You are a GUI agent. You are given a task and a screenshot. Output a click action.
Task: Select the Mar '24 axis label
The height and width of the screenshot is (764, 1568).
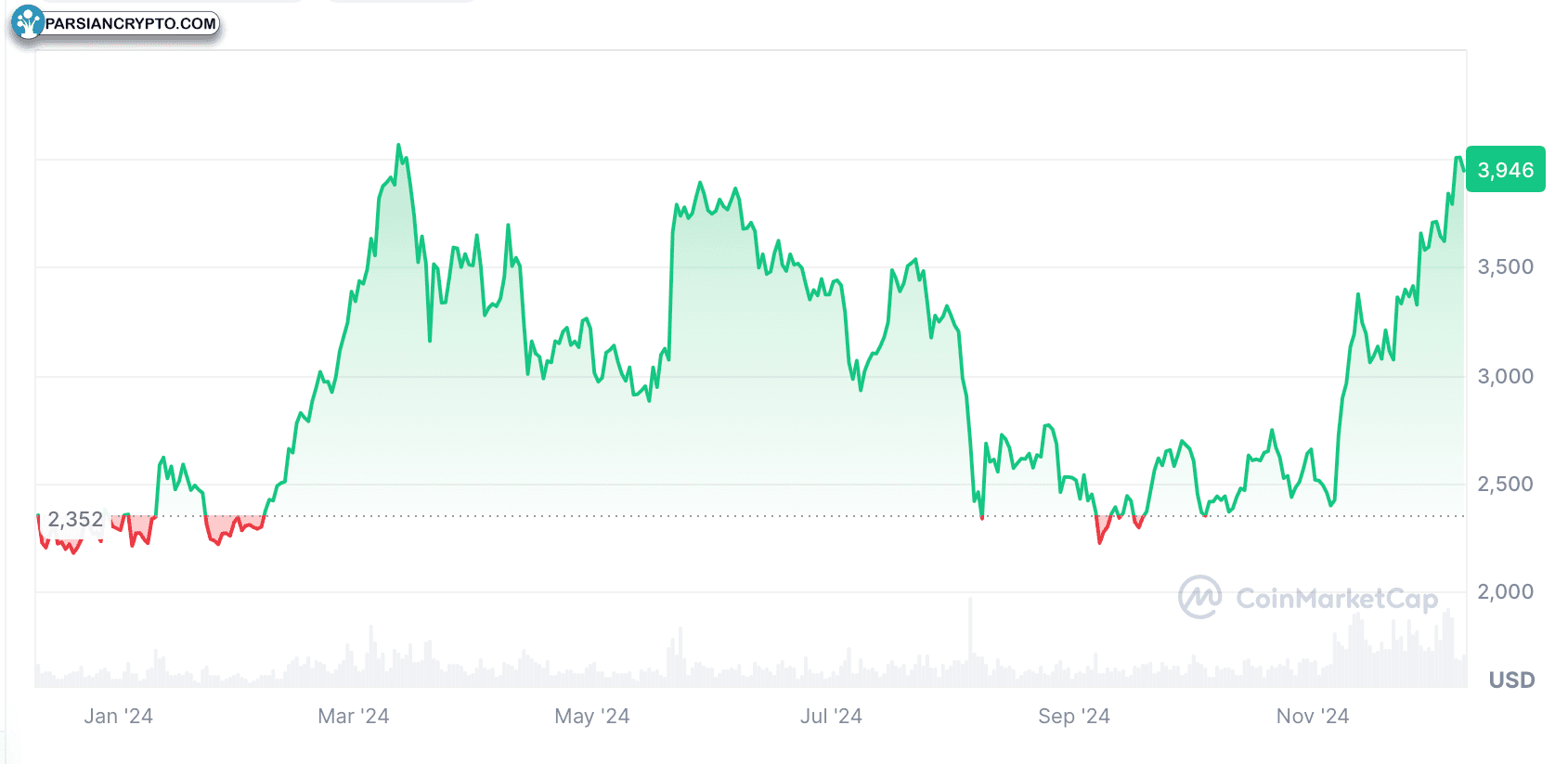(353, 717)
